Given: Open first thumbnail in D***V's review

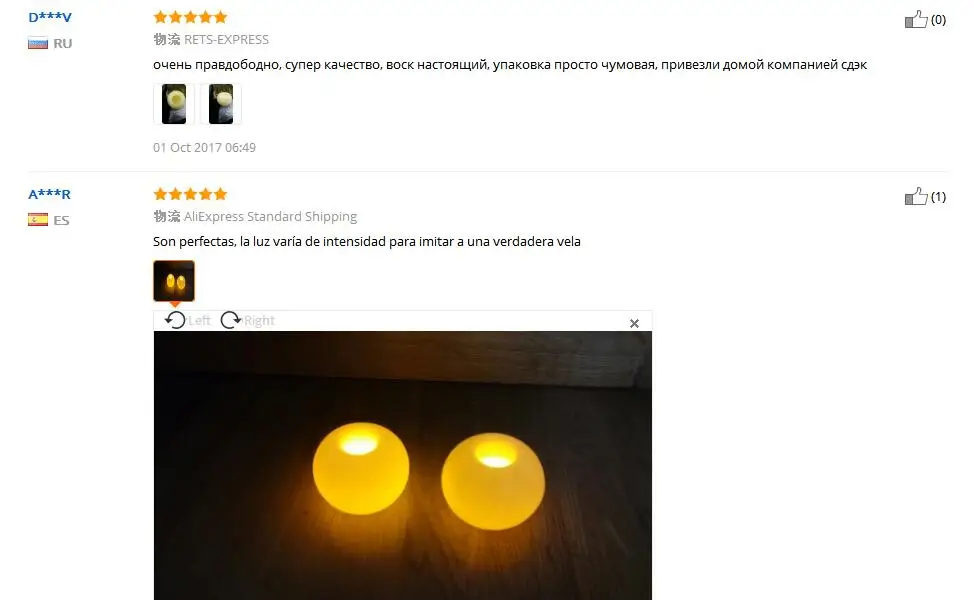Looking at the screenshot, I should coord(174,104).
